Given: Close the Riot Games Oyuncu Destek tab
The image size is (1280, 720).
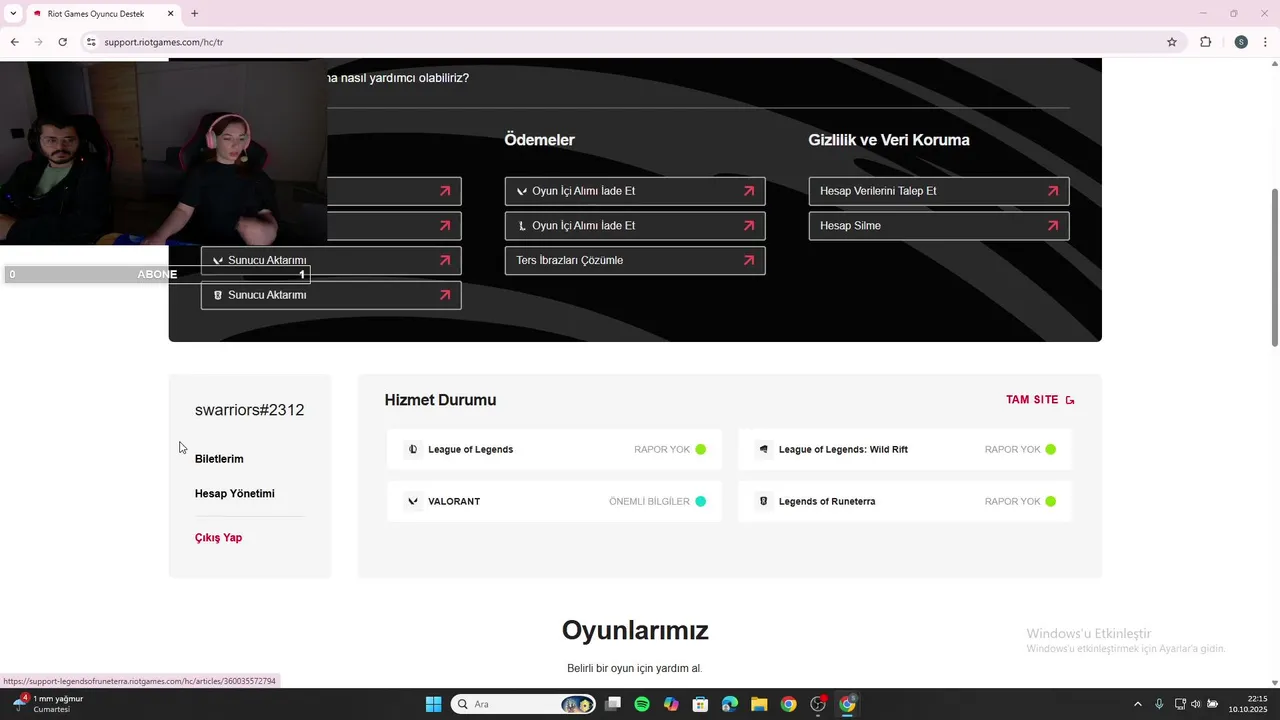Looking at the screenshot, I should click(x=171, y=14).
